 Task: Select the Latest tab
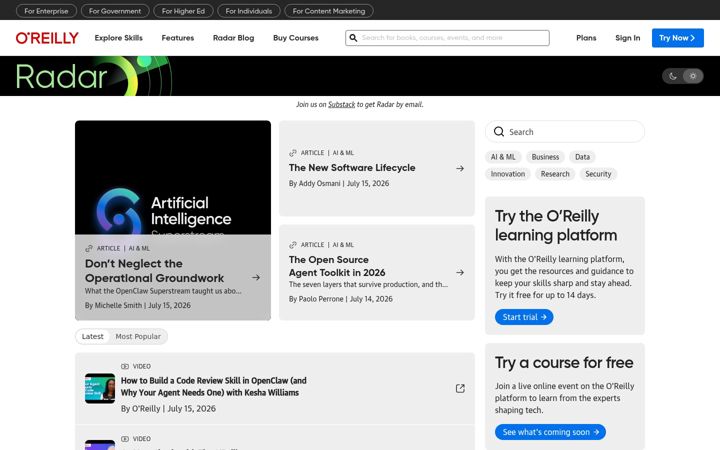click(x=92, y=337)
